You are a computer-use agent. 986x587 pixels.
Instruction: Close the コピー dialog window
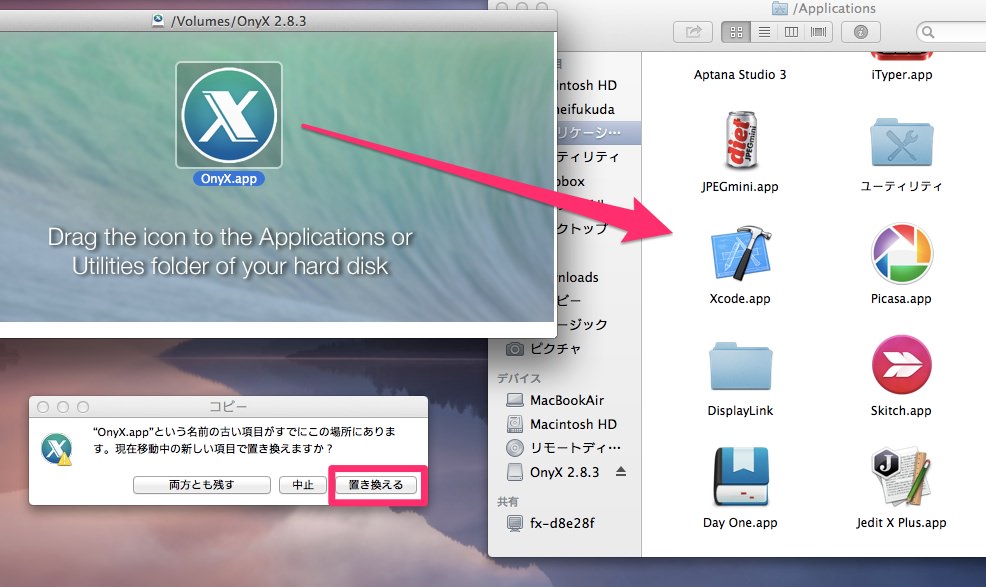(x=43, y=407)
